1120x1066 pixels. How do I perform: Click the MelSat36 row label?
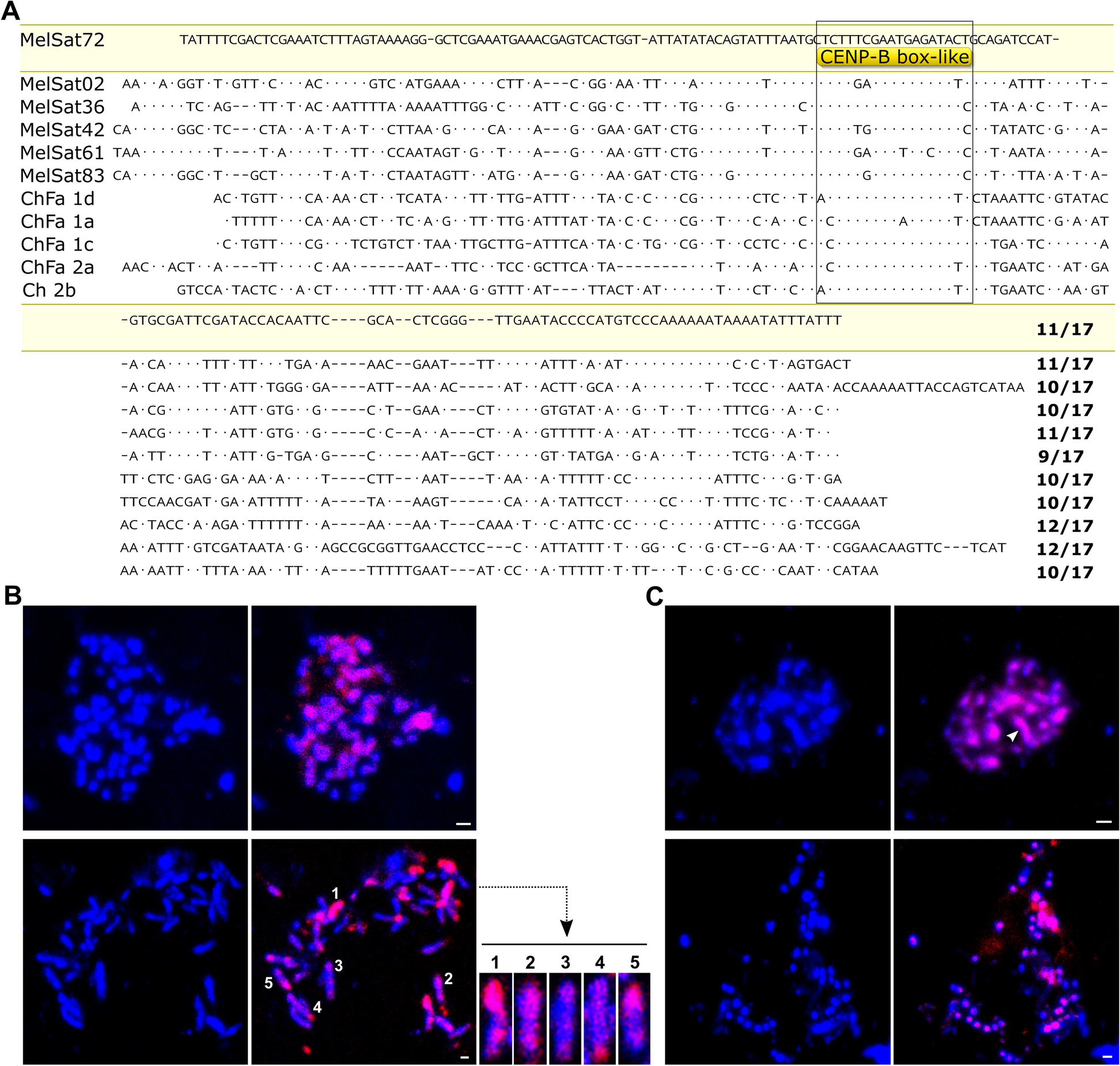pos(62,107)
